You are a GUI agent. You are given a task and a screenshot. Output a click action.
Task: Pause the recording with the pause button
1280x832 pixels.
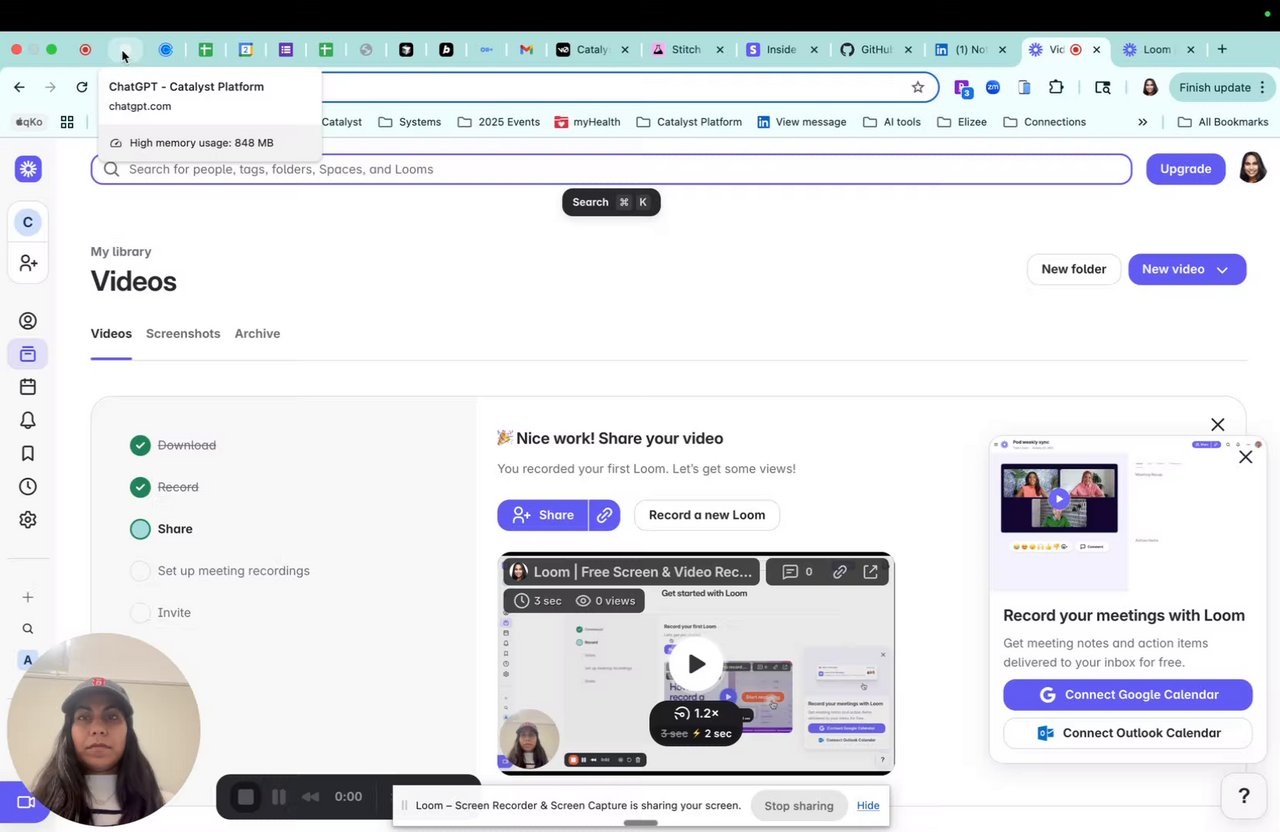279,797
